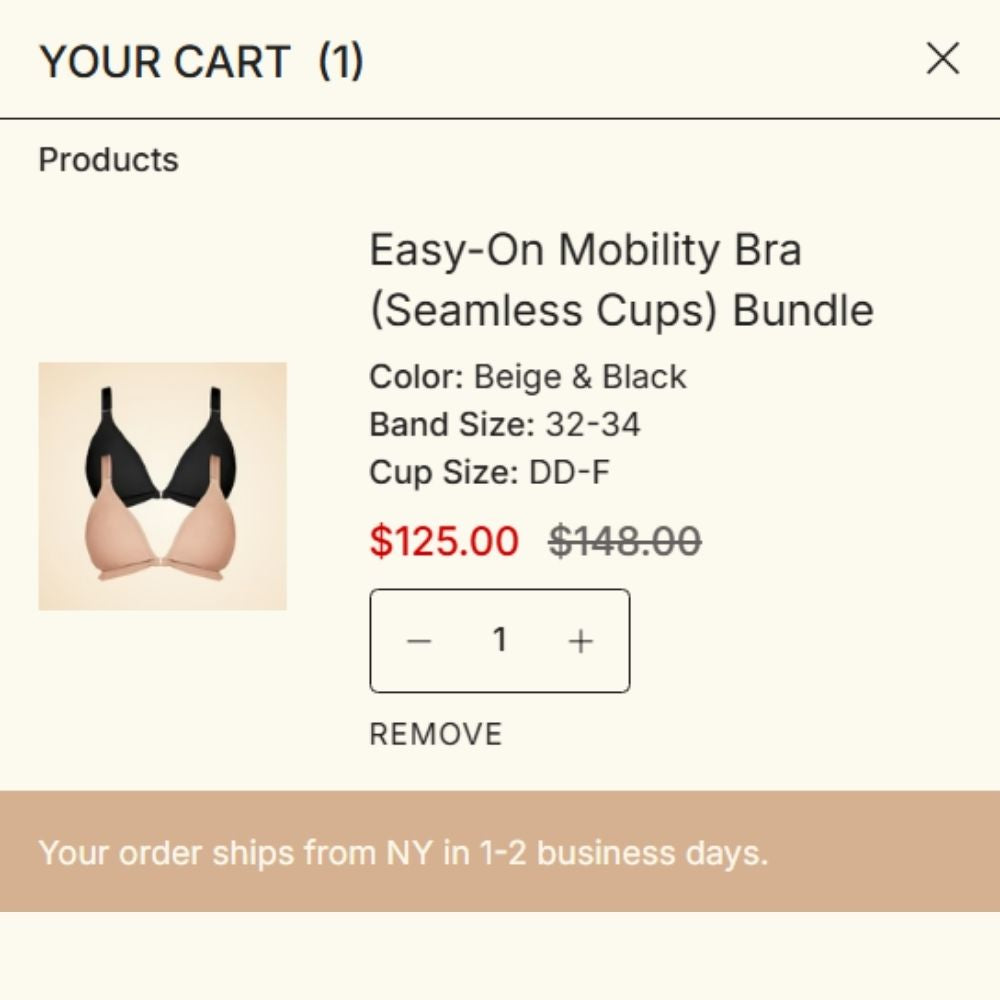
Task: Open the Easy-On Mobility Bra Bundle title
Action: pyautogui.click(x=620, y=279)
